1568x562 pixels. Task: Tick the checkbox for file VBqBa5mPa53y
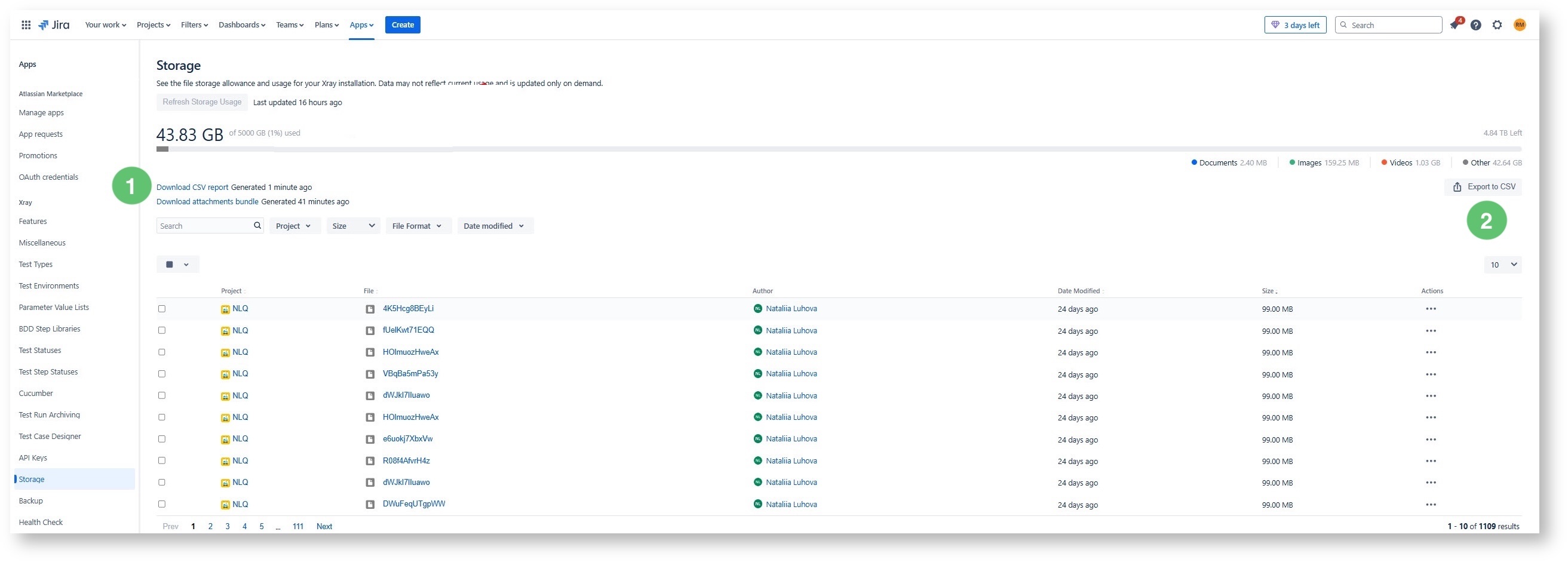[x=162, y=374]
